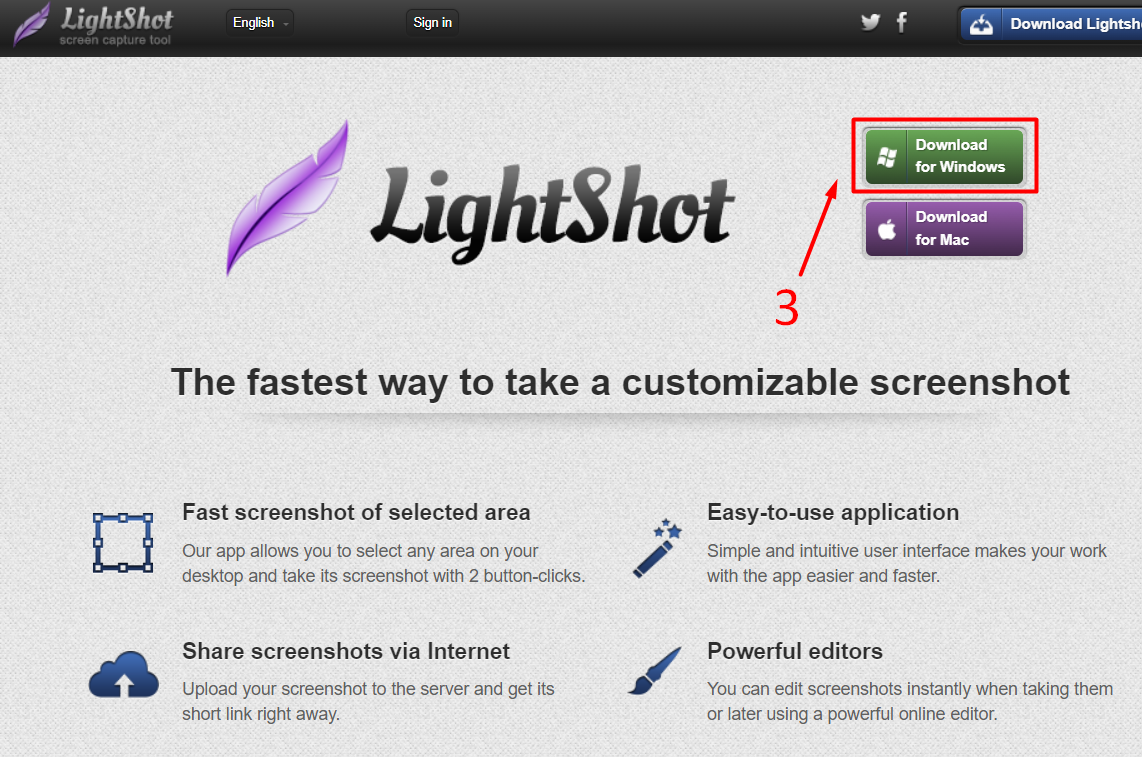Click the Download Lightshot header button
The width and height of the screenshot is (1142, 757).
[x=1051, y=24]
